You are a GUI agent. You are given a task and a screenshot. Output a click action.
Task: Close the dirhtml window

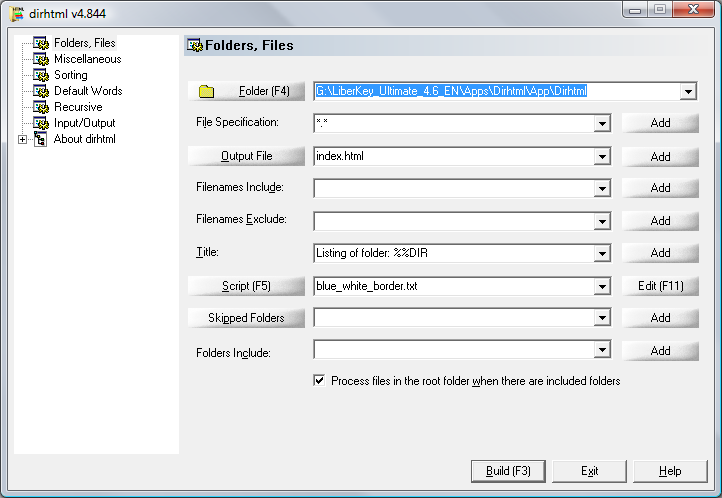[x=693, y=9]
